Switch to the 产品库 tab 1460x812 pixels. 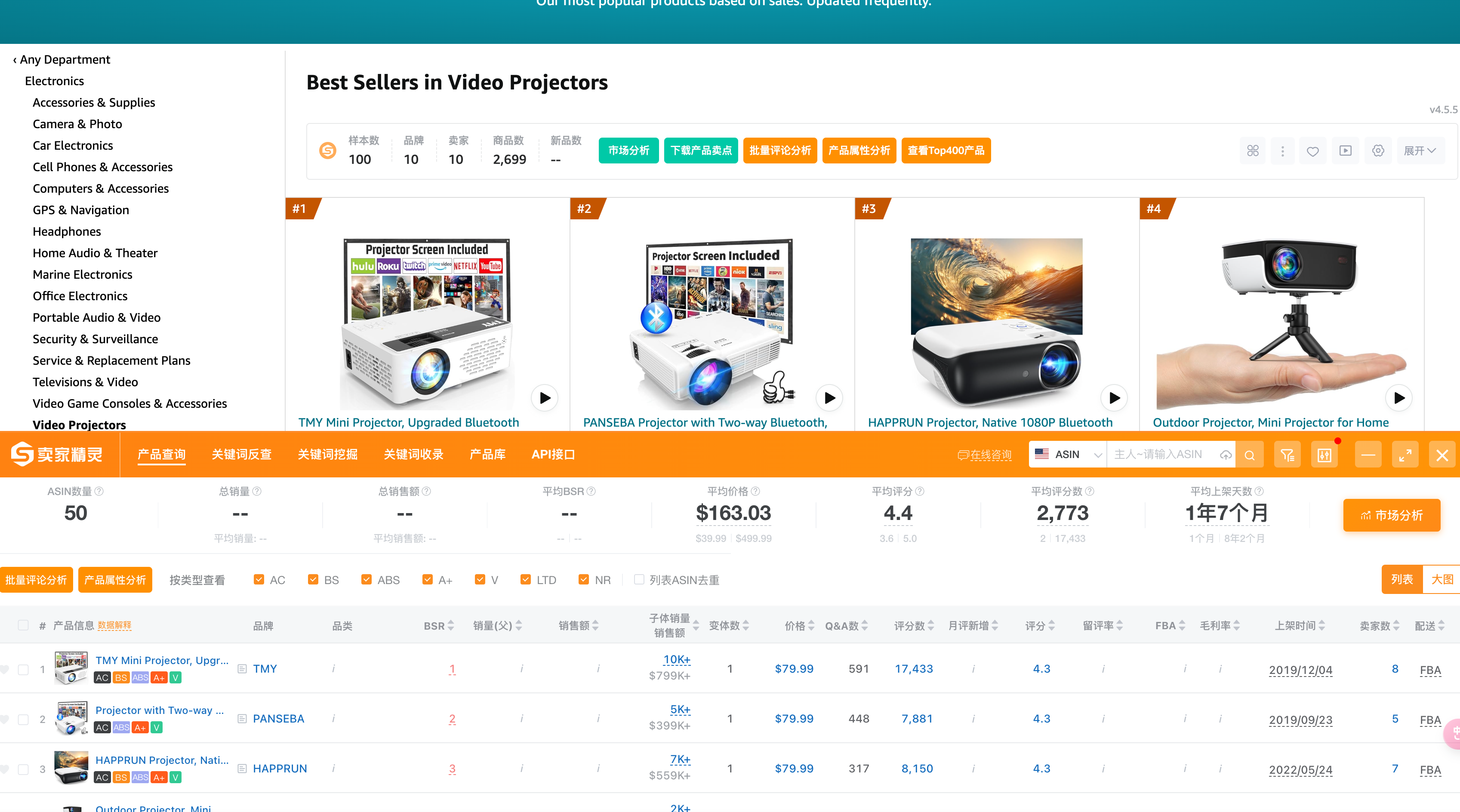click(x=487, y=455)
